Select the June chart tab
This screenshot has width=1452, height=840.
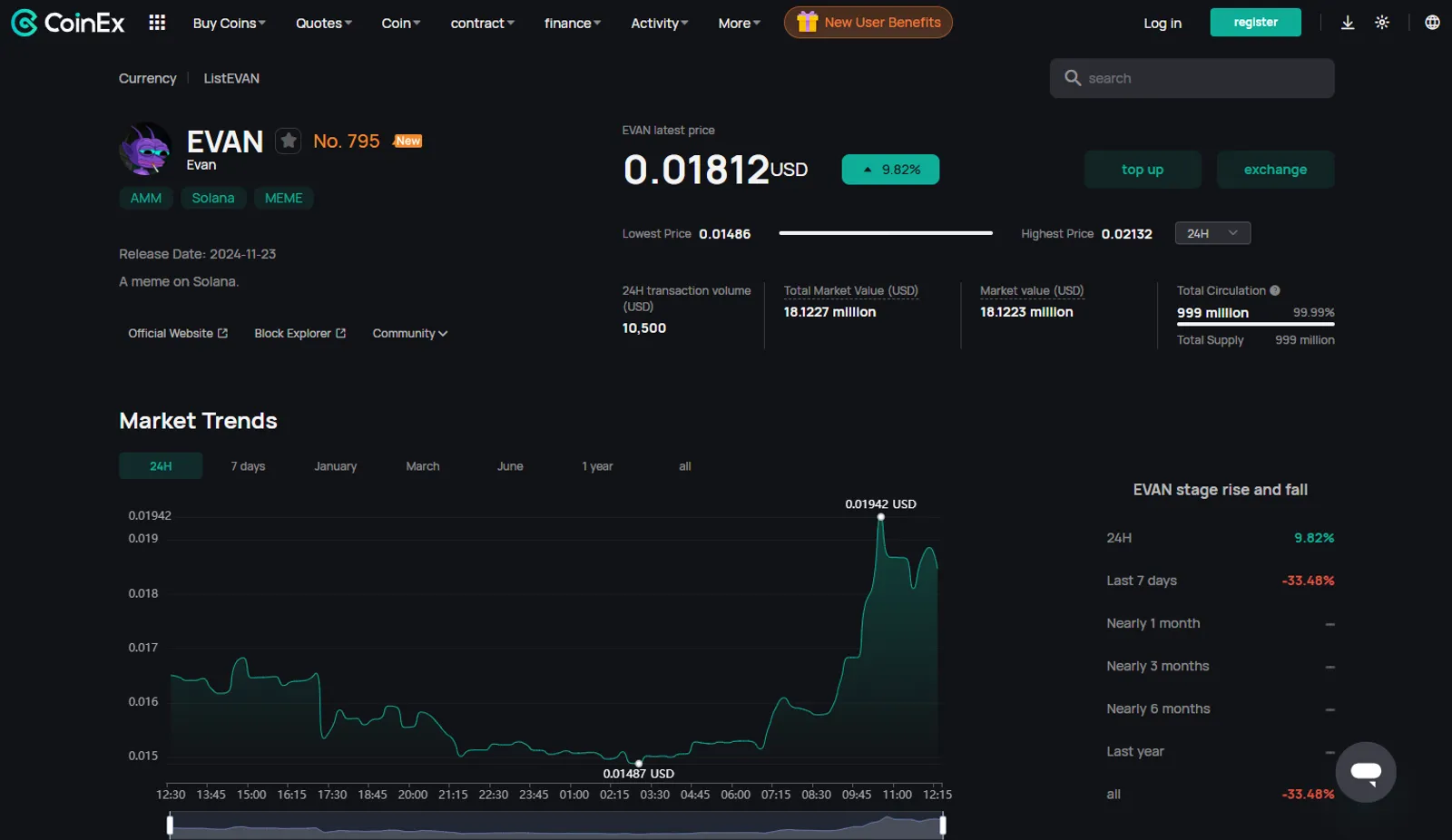[x=510, y=465]
